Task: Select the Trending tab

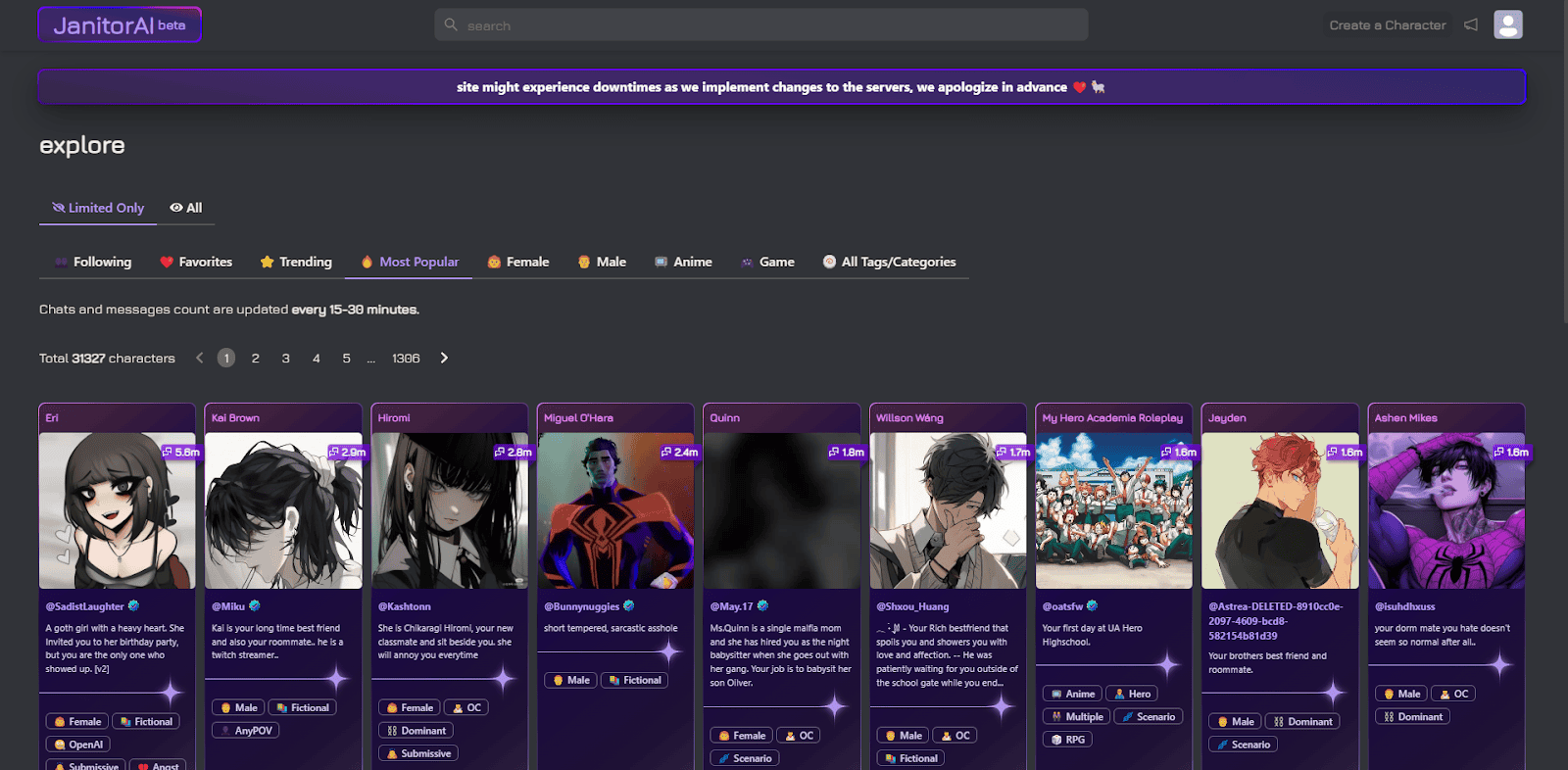Action: pos(296,262)
